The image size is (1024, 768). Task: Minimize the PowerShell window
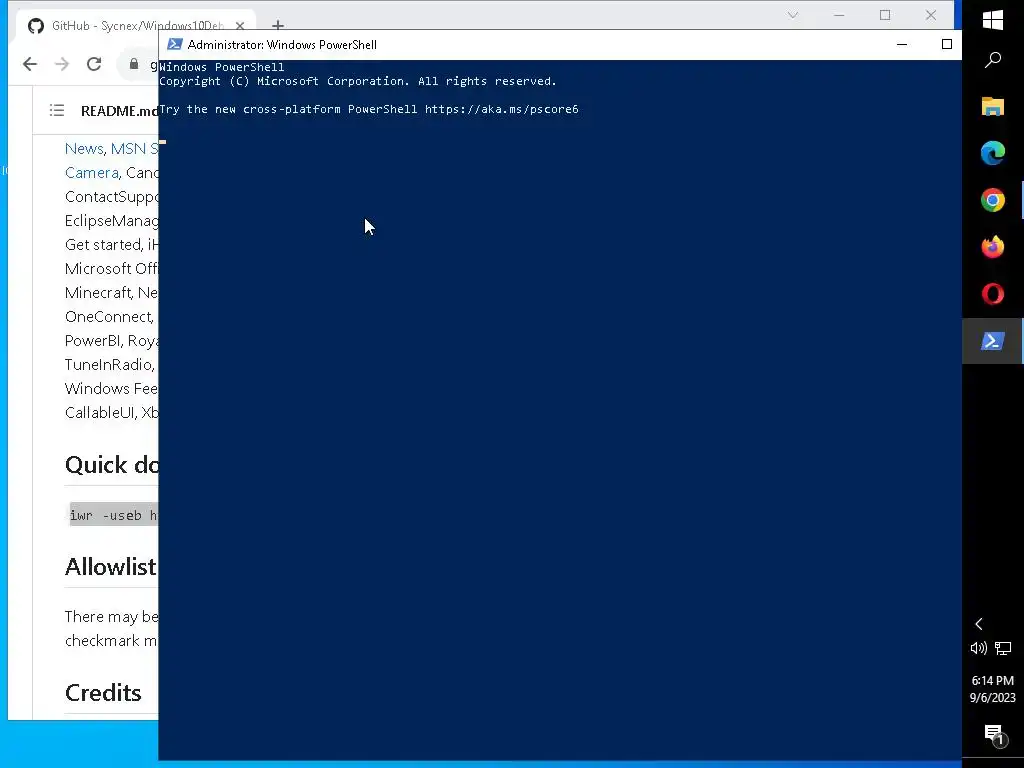pos(902,44)
